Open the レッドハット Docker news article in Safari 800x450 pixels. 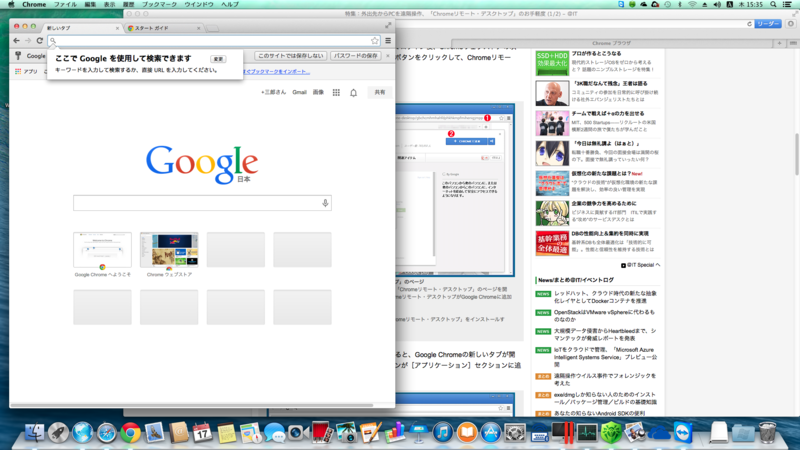tap(605, 297)
